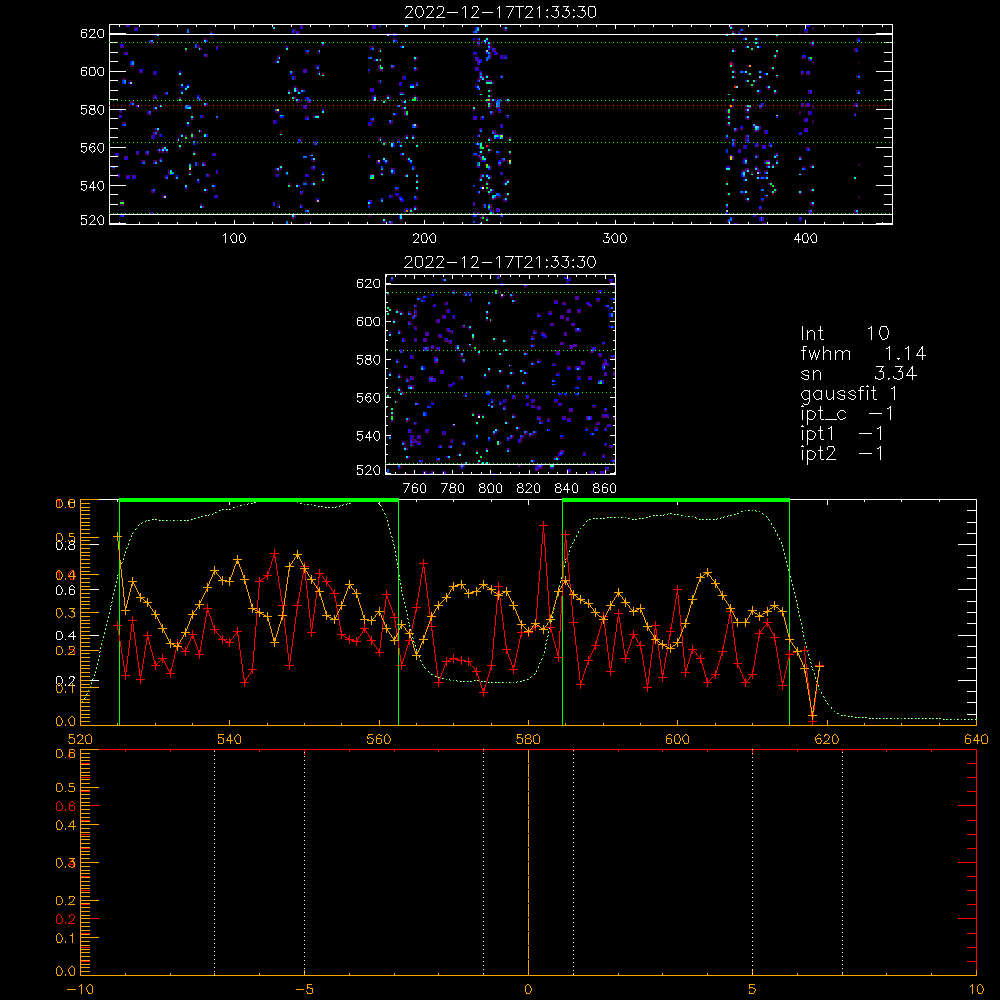
Task: Click x-axis tick 100 in top plot
Action: (x=234, y=238)
